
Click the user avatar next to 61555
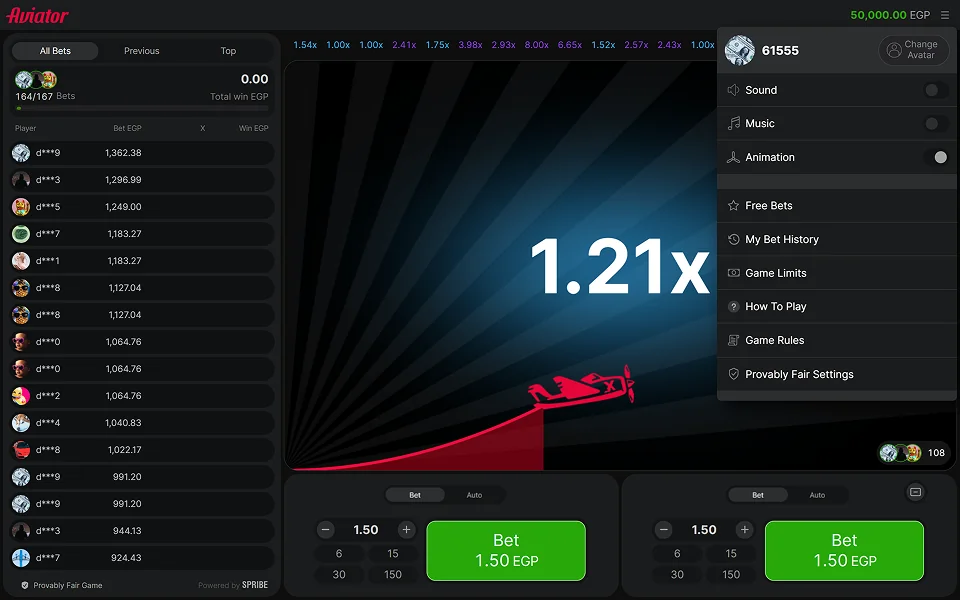740,50
